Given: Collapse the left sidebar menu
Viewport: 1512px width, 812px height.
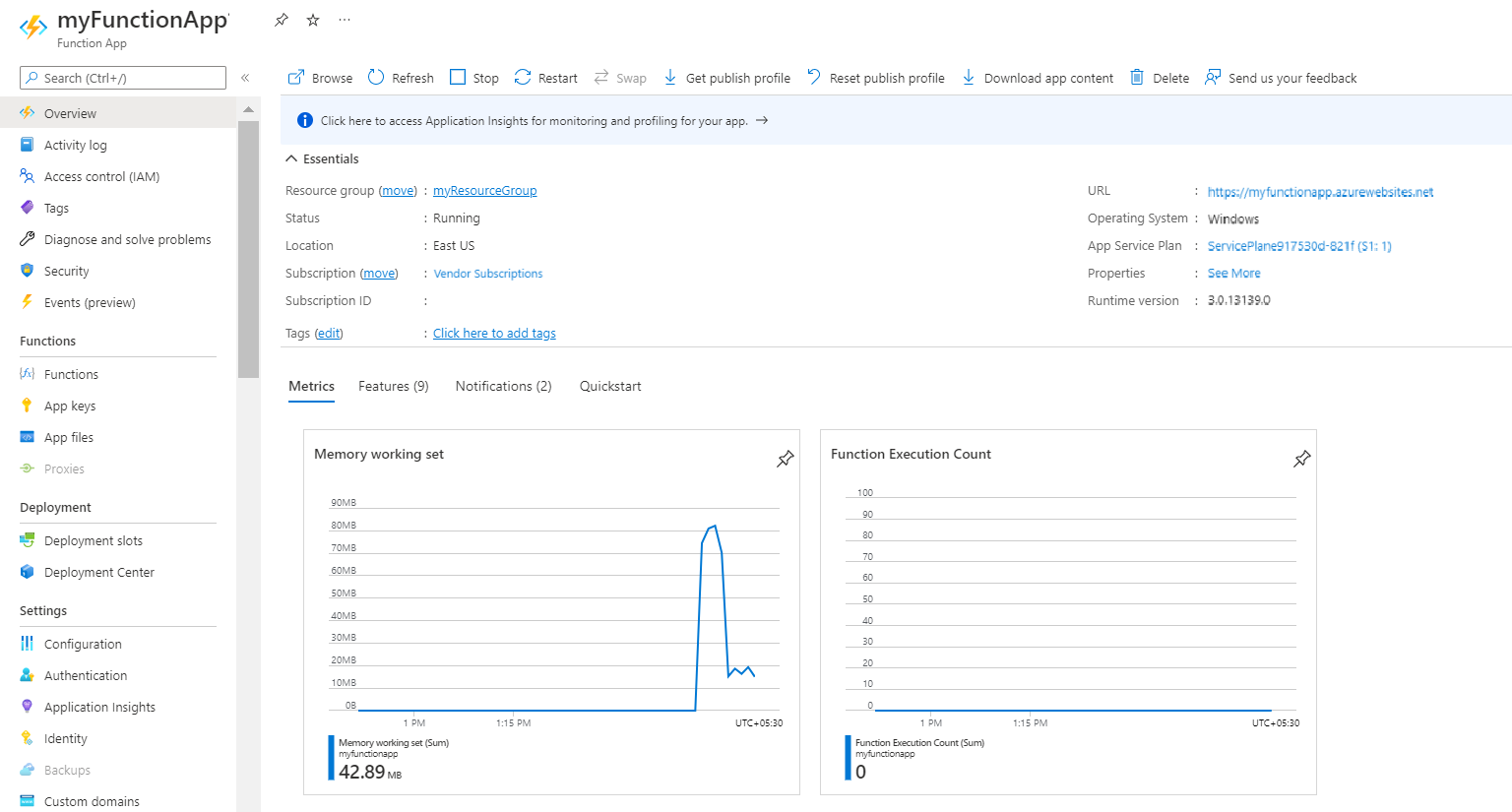Looking at the screenshot, I should (x=245, y=78).
